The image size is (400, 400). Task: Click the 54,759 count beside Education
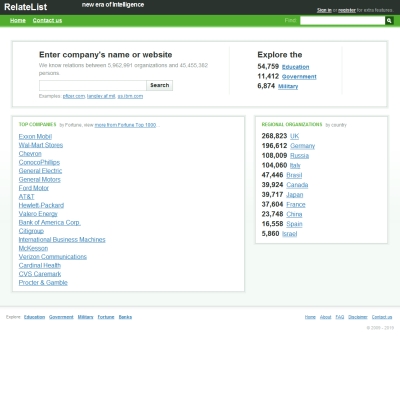(268, 67)
